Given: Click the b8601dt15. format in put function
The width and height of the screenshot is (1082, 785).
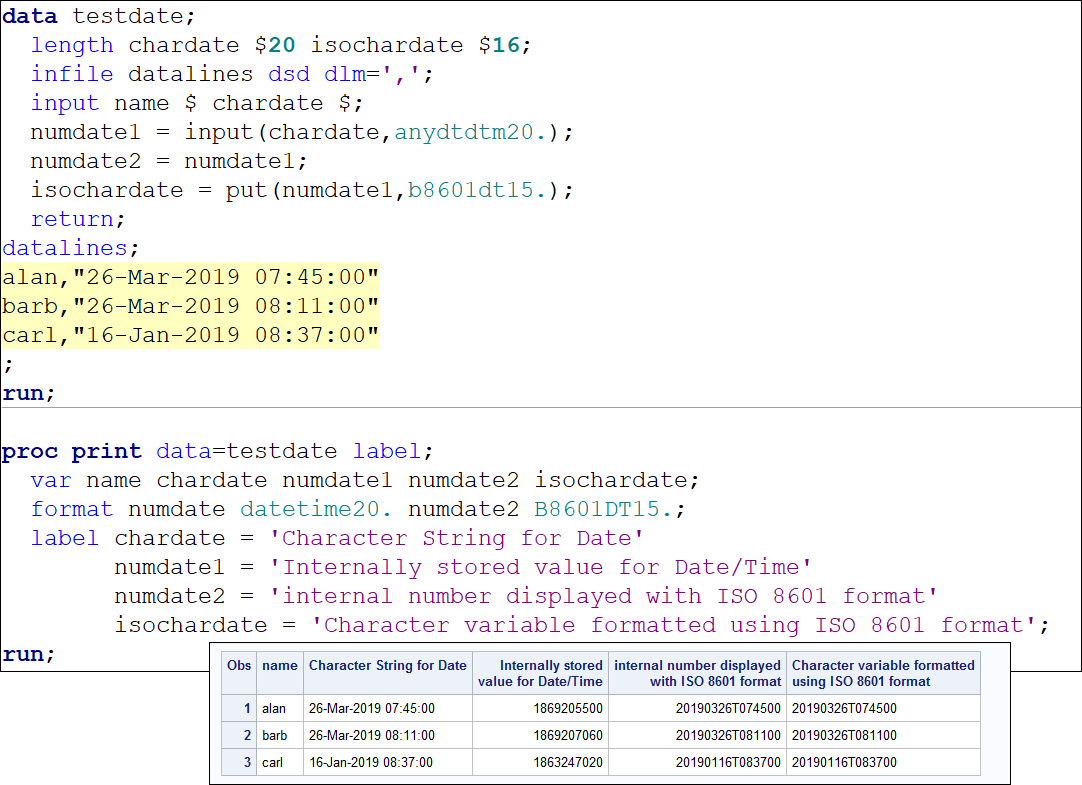Looking at the screenshot, I should [477, 190].
